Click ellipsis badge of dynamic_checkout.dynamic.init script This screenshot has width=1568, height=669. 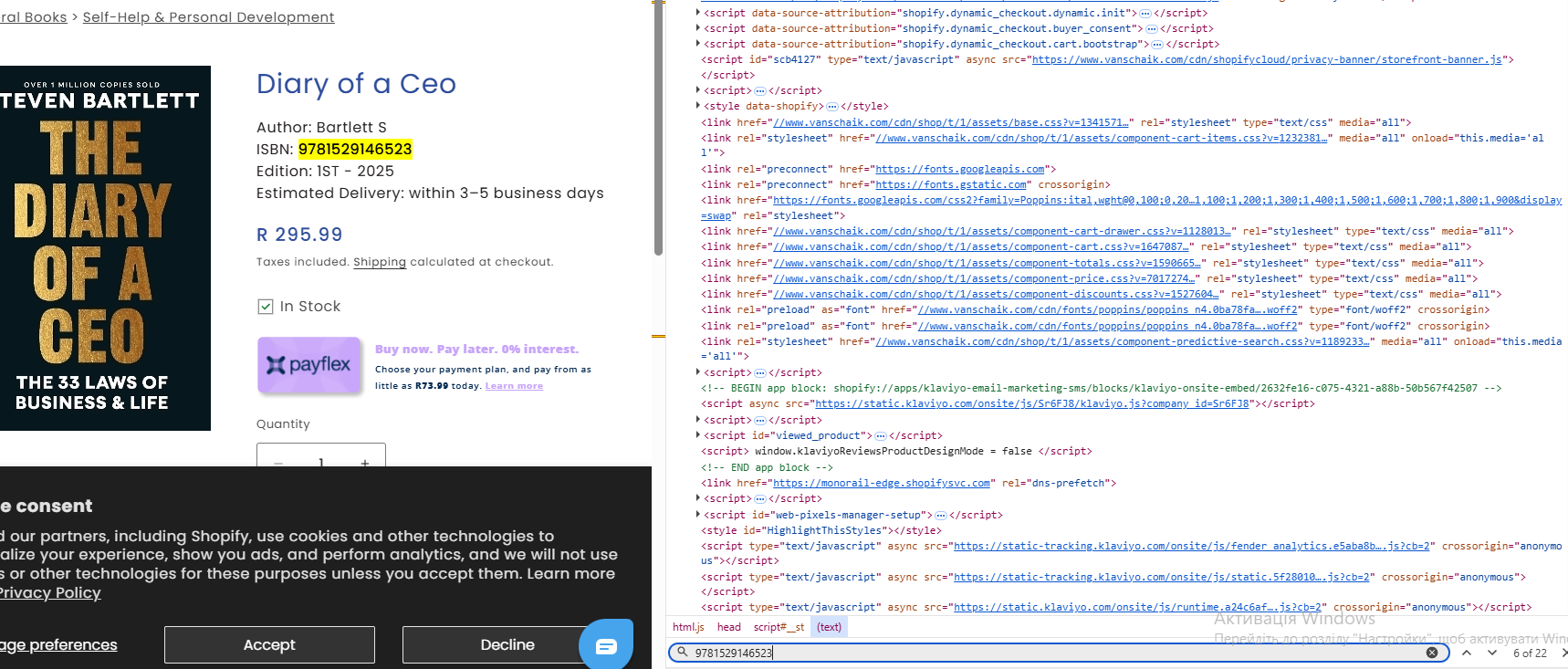(1145, 13)
